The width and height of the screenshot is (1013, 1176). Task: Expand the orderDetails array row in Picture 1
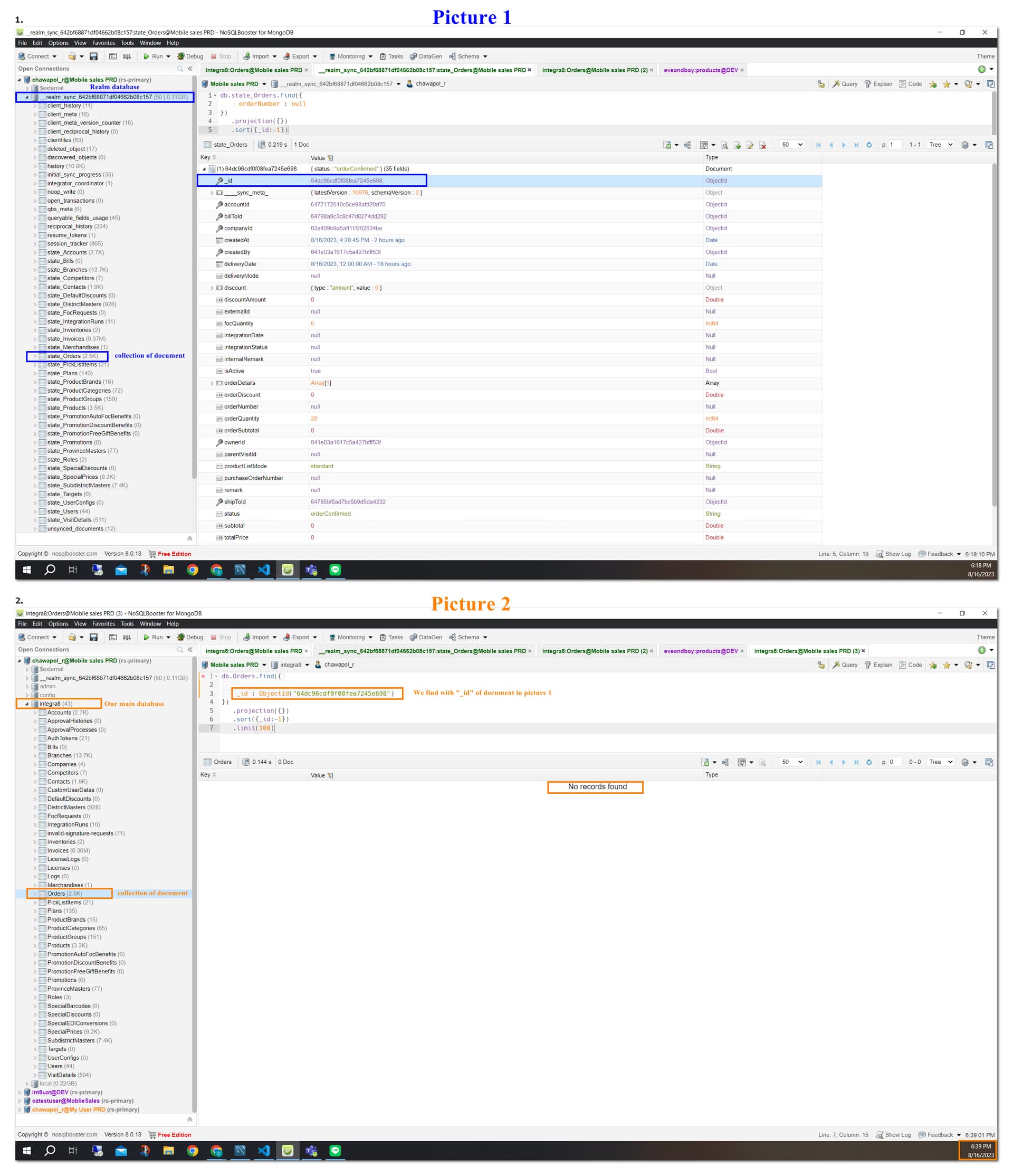[x=212, y=383]
